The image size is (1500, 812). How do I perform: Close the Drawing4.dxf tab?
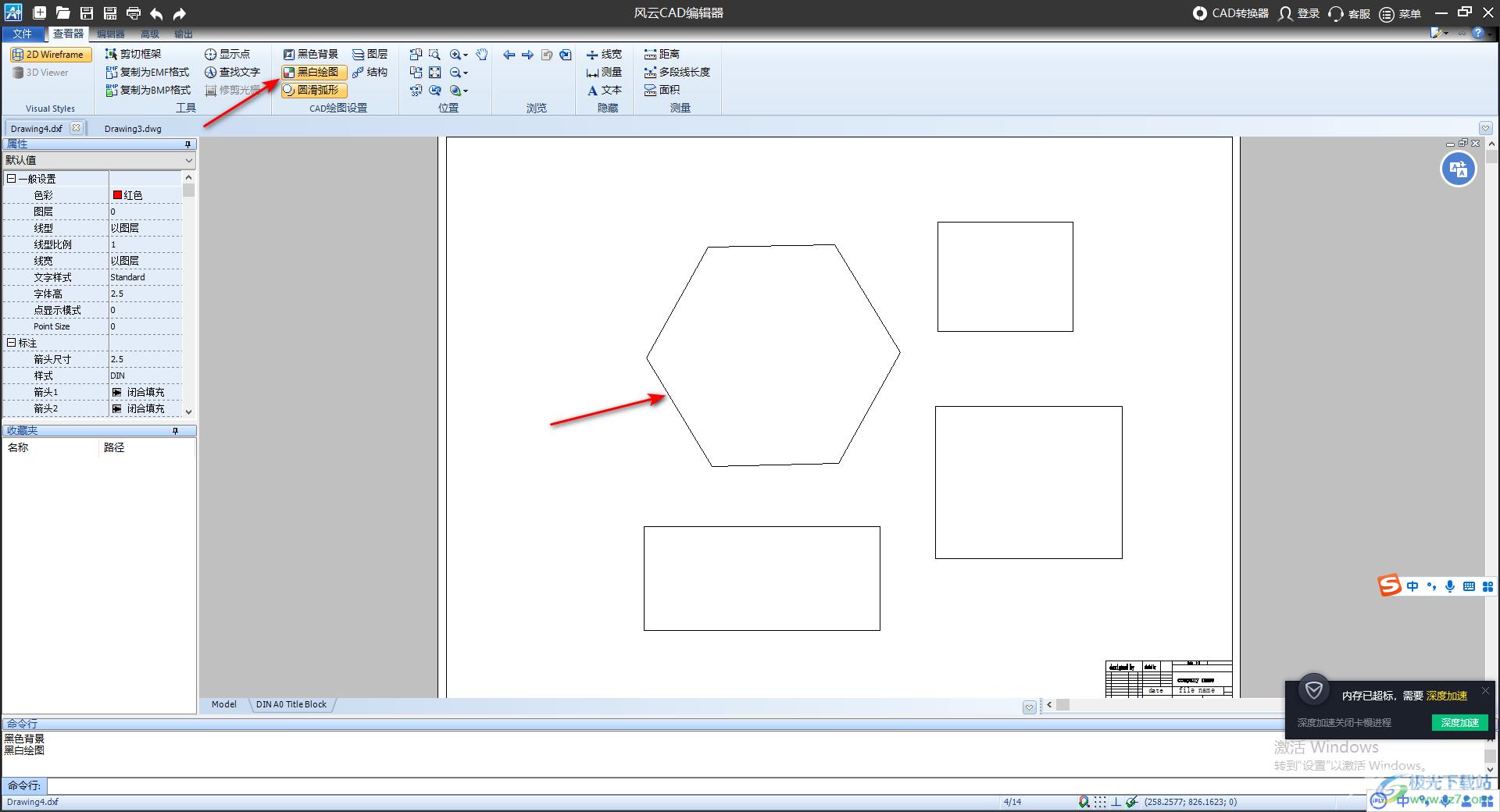tap(76, 128)
